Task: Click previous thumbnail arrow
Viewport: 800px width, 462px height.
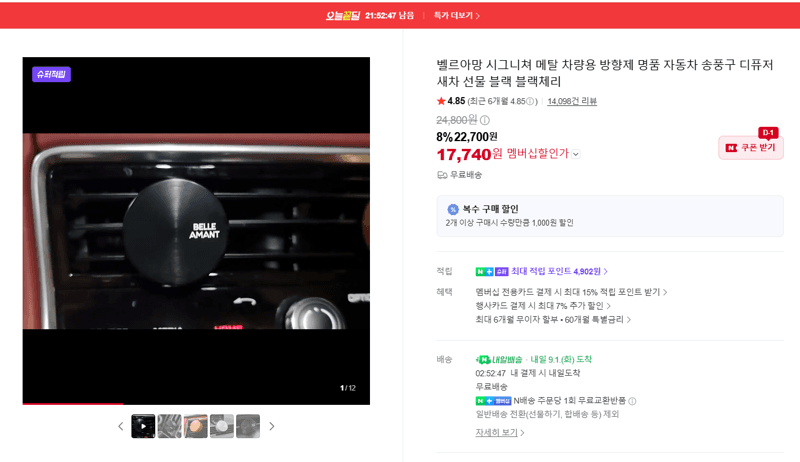Action: tap(120, 426)
